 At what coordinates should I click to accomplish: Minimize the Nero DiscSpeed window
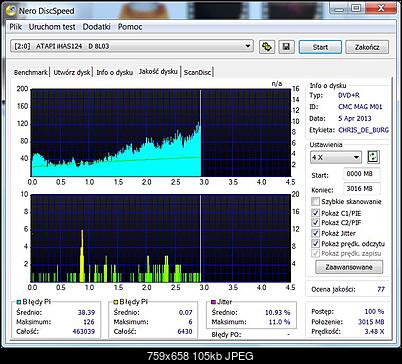[x=339, y=8]
